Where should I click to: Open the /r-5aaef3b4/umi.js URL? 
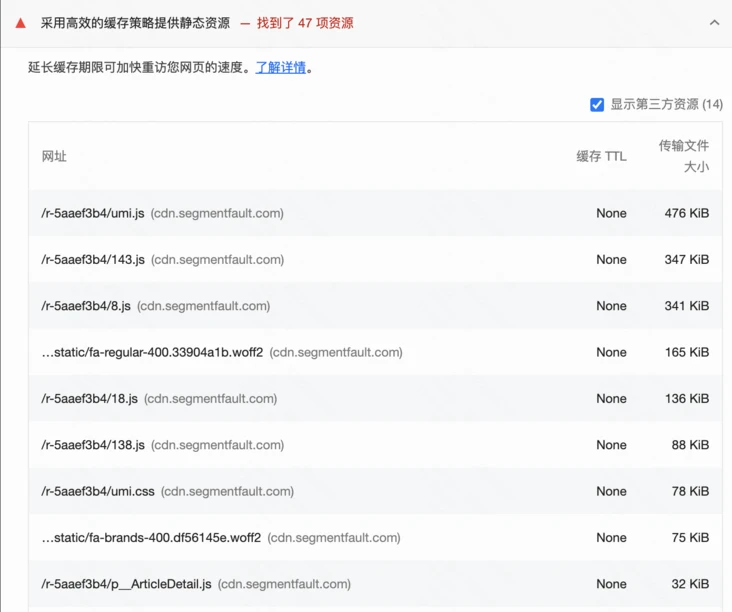point(92,213)
